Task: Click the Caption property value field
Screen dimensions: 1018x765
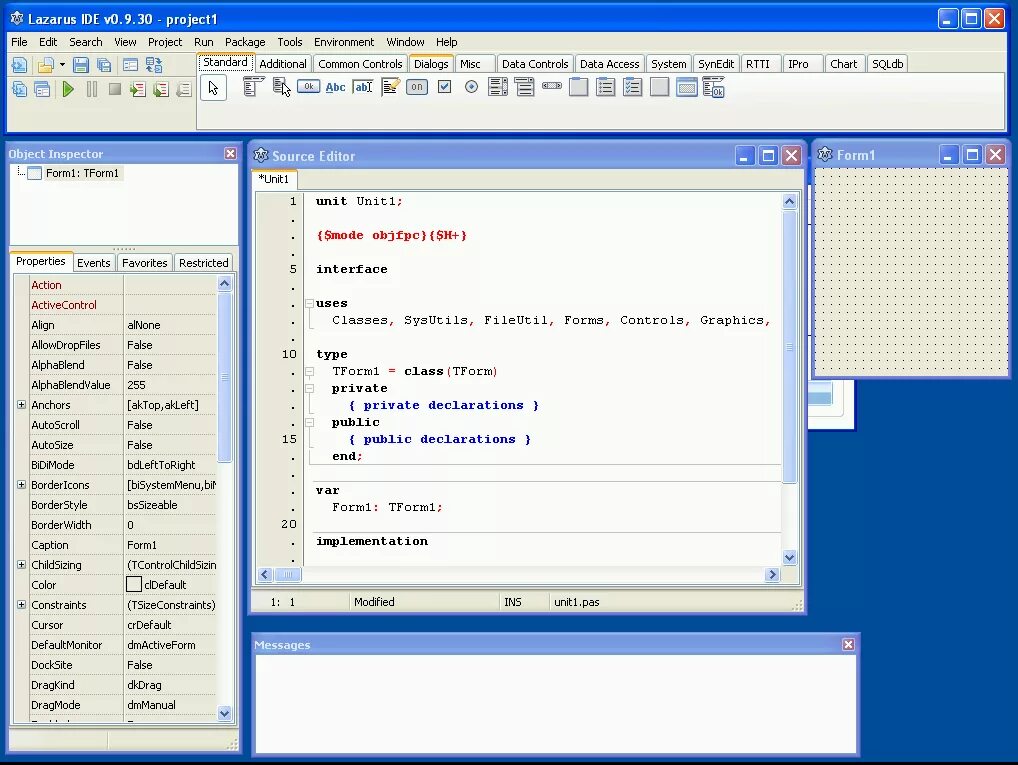Action: (170, 545)
